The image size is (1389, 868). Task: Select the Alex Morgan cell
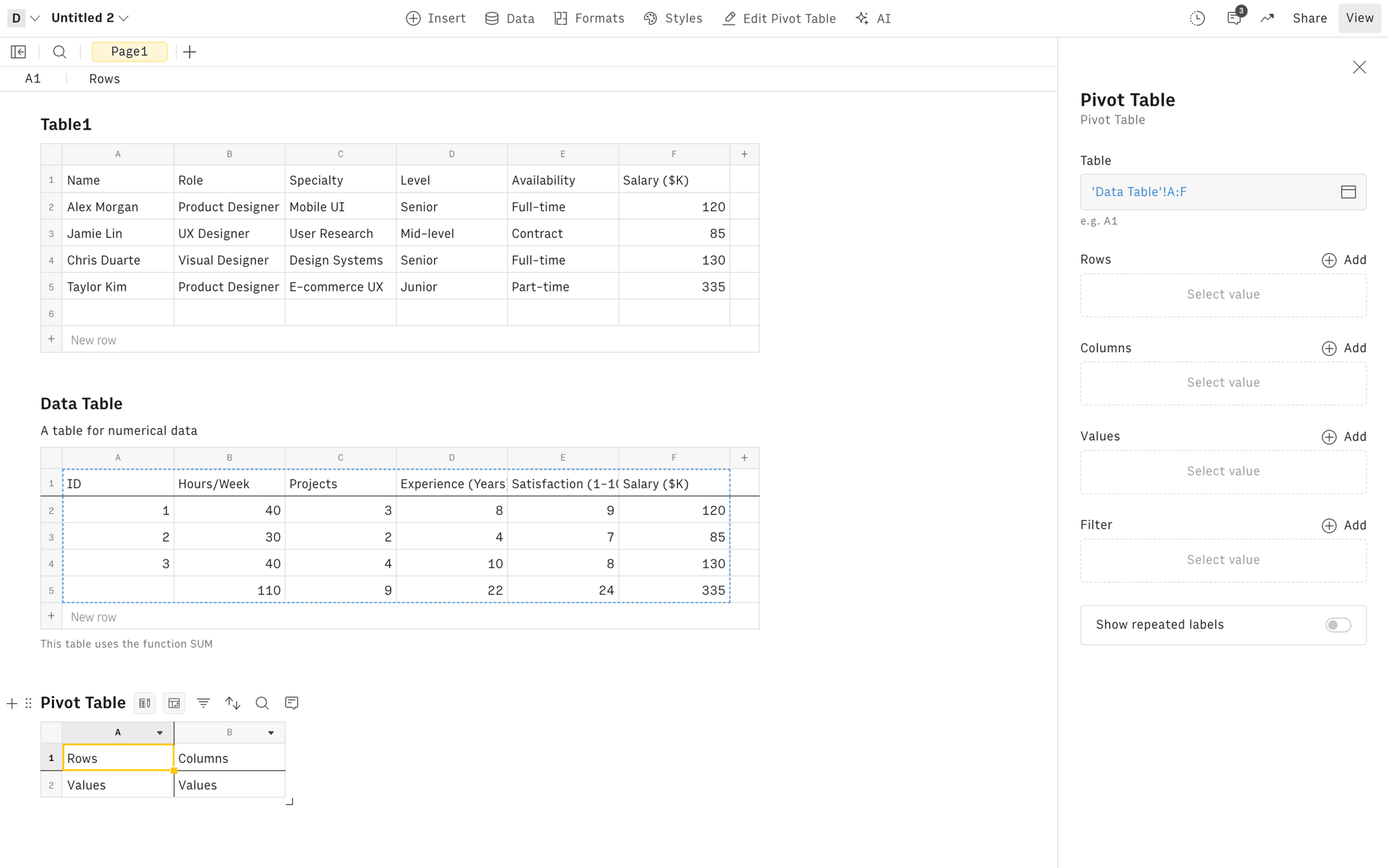118,207
